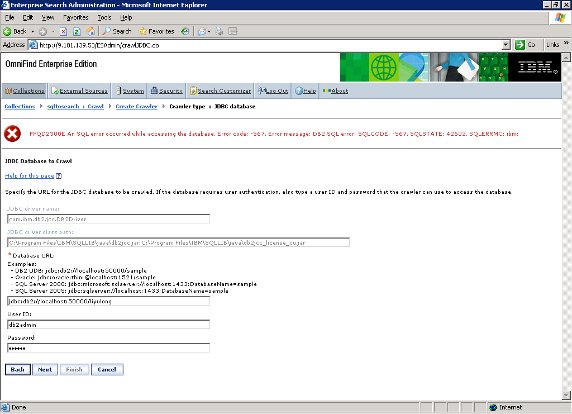
Task: Open the Edit menu
Action: click(x=28, y=18)
